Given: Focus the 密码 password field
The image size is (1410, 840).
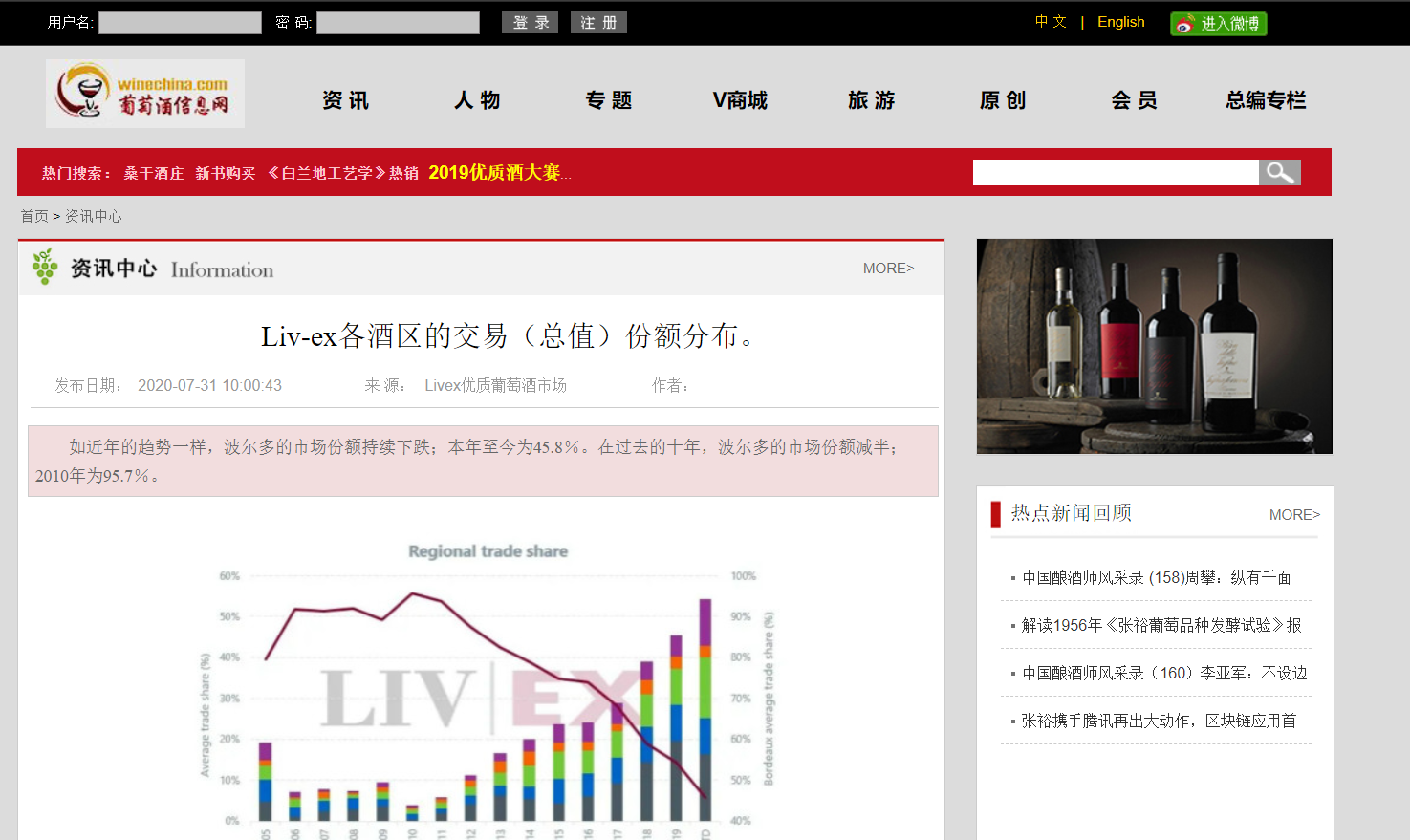Looking at the screenshot, I should pos(398,23).
